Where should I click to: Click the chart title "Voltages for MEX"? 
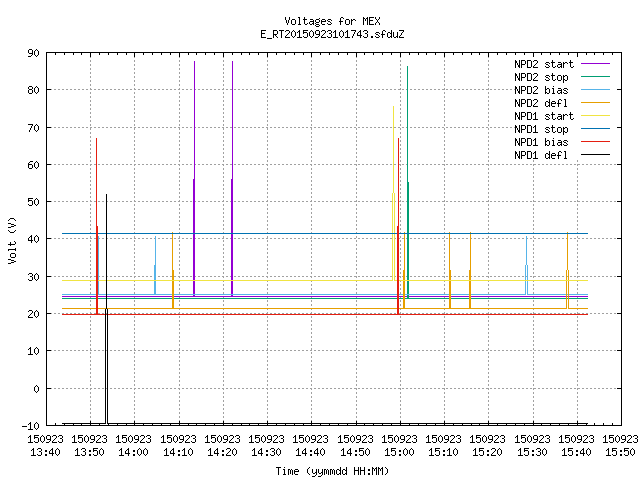click(332, 21)
